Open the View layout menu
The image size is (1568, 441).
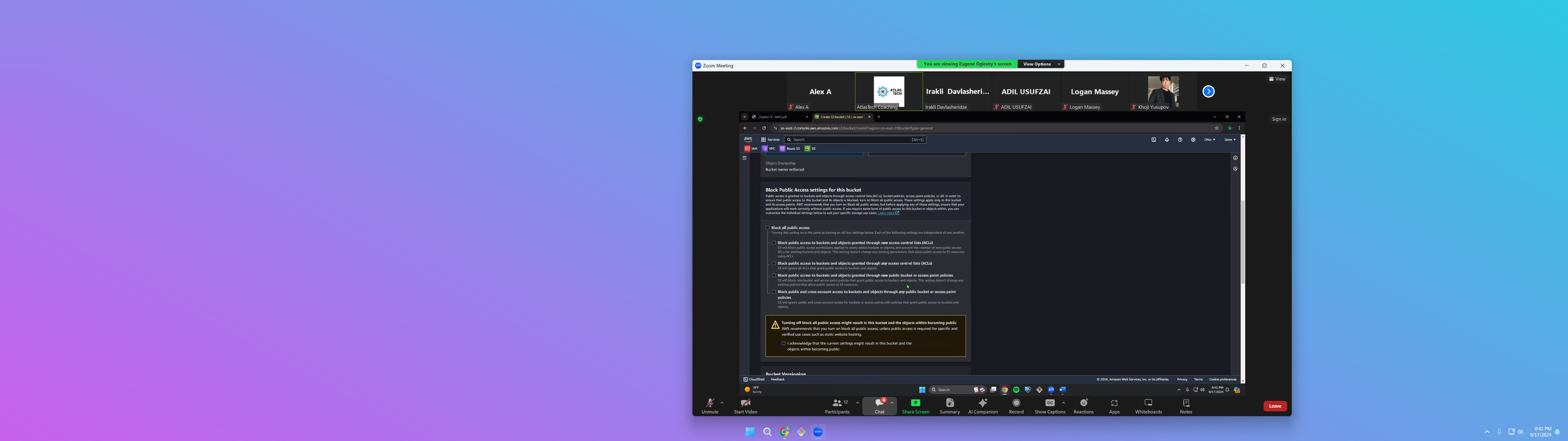click(1277, 79)
